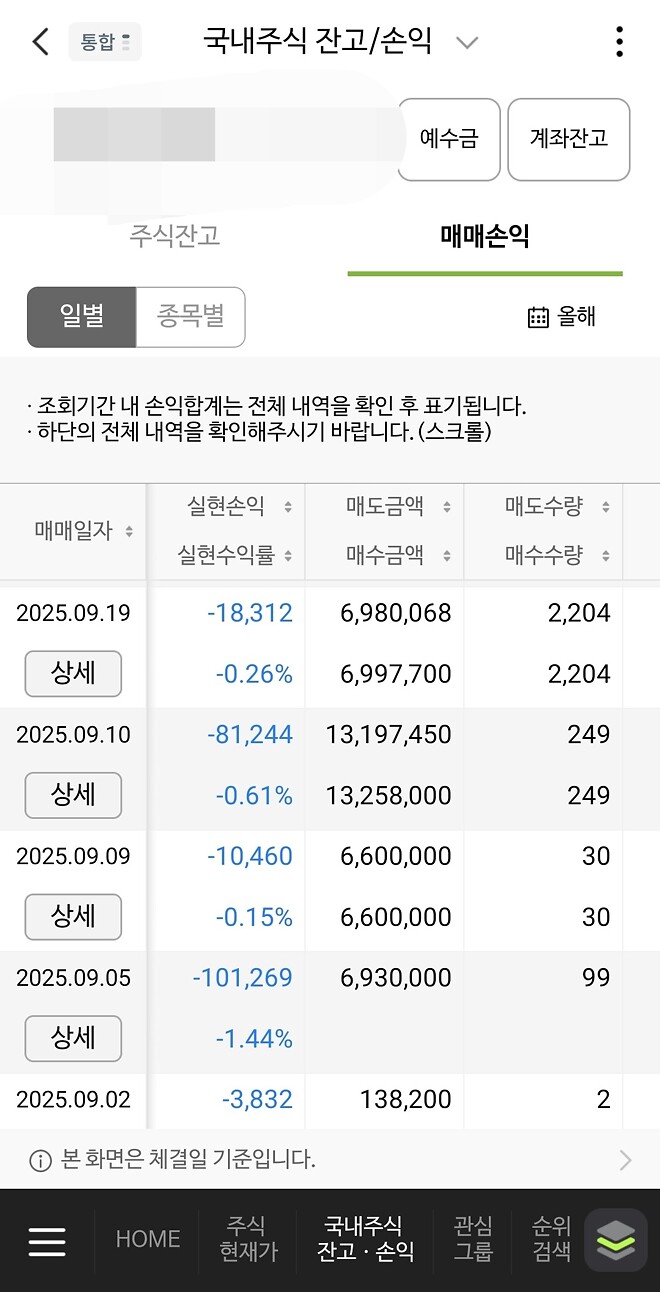Open the 올해 calendar date selector

click(x=563, y=316)
